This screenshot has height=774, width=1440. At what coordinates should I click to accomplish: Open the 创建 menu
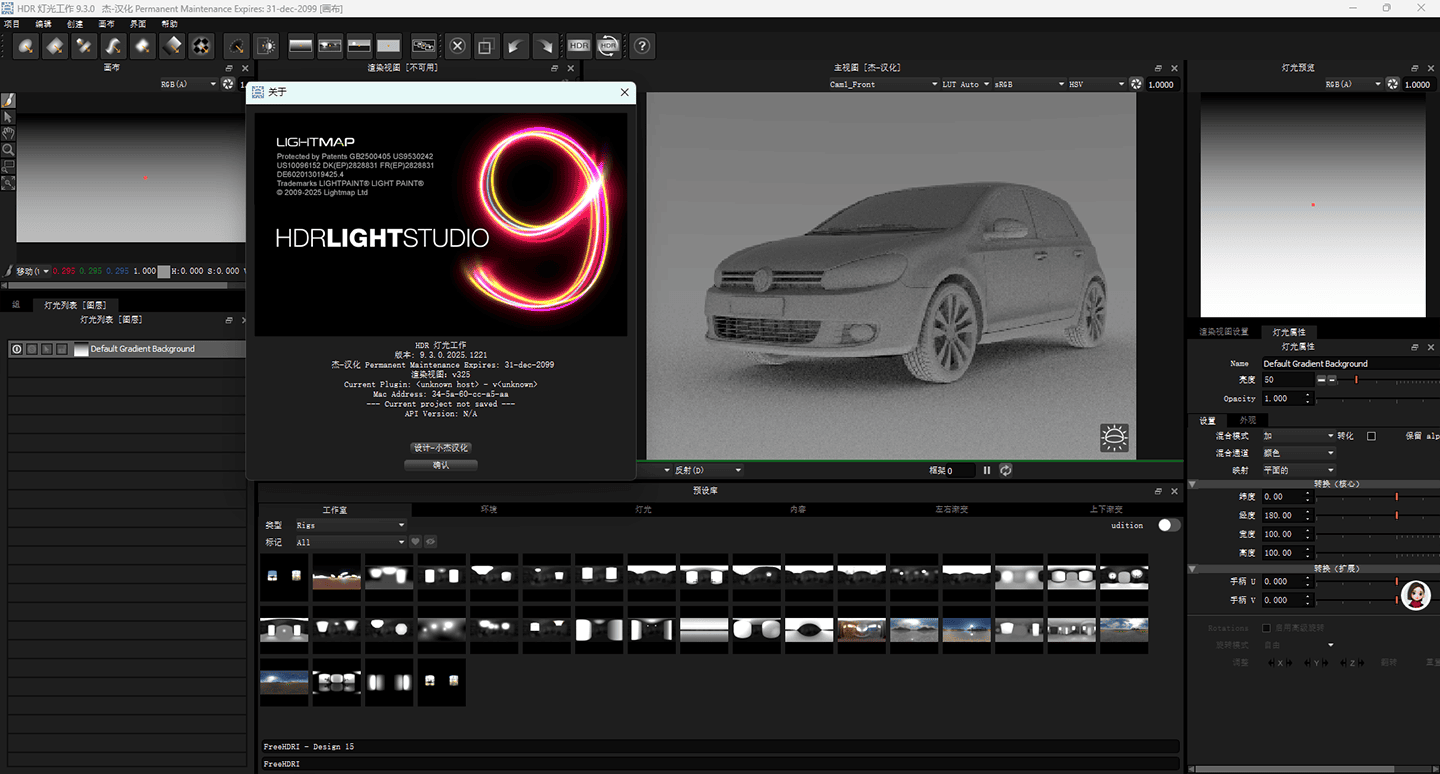coord(75,23)
